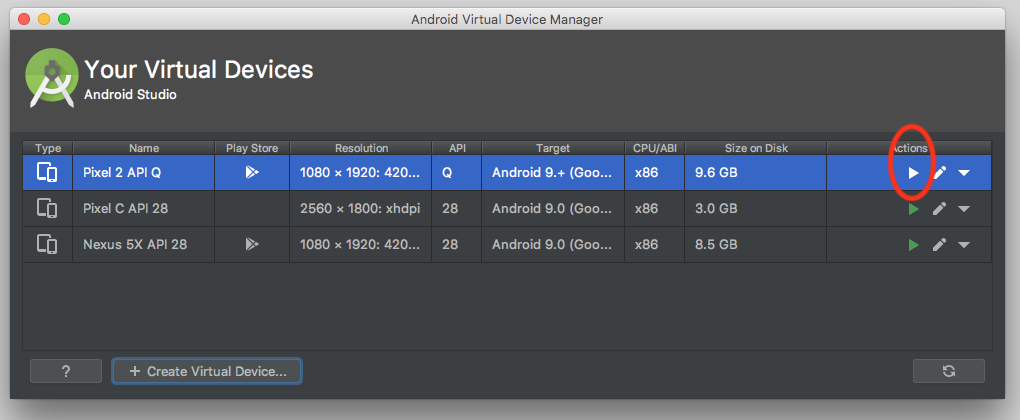Edit the Pixel 2 API Q device
This screenshot has width=1020, height=420.
pos(939,173)
